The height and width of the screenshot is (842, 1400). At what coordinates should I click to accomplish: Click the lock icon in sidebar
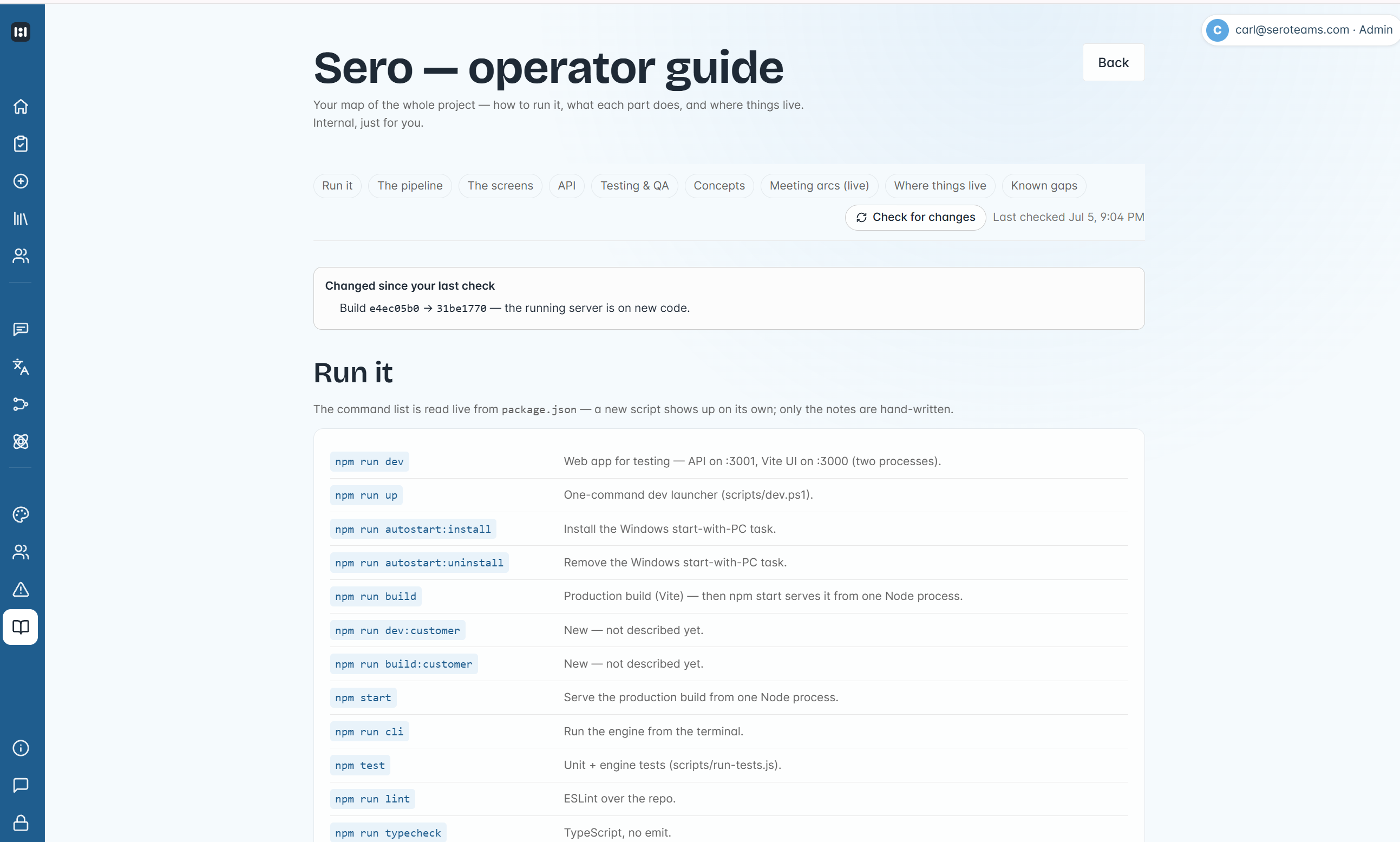[21, 823]
